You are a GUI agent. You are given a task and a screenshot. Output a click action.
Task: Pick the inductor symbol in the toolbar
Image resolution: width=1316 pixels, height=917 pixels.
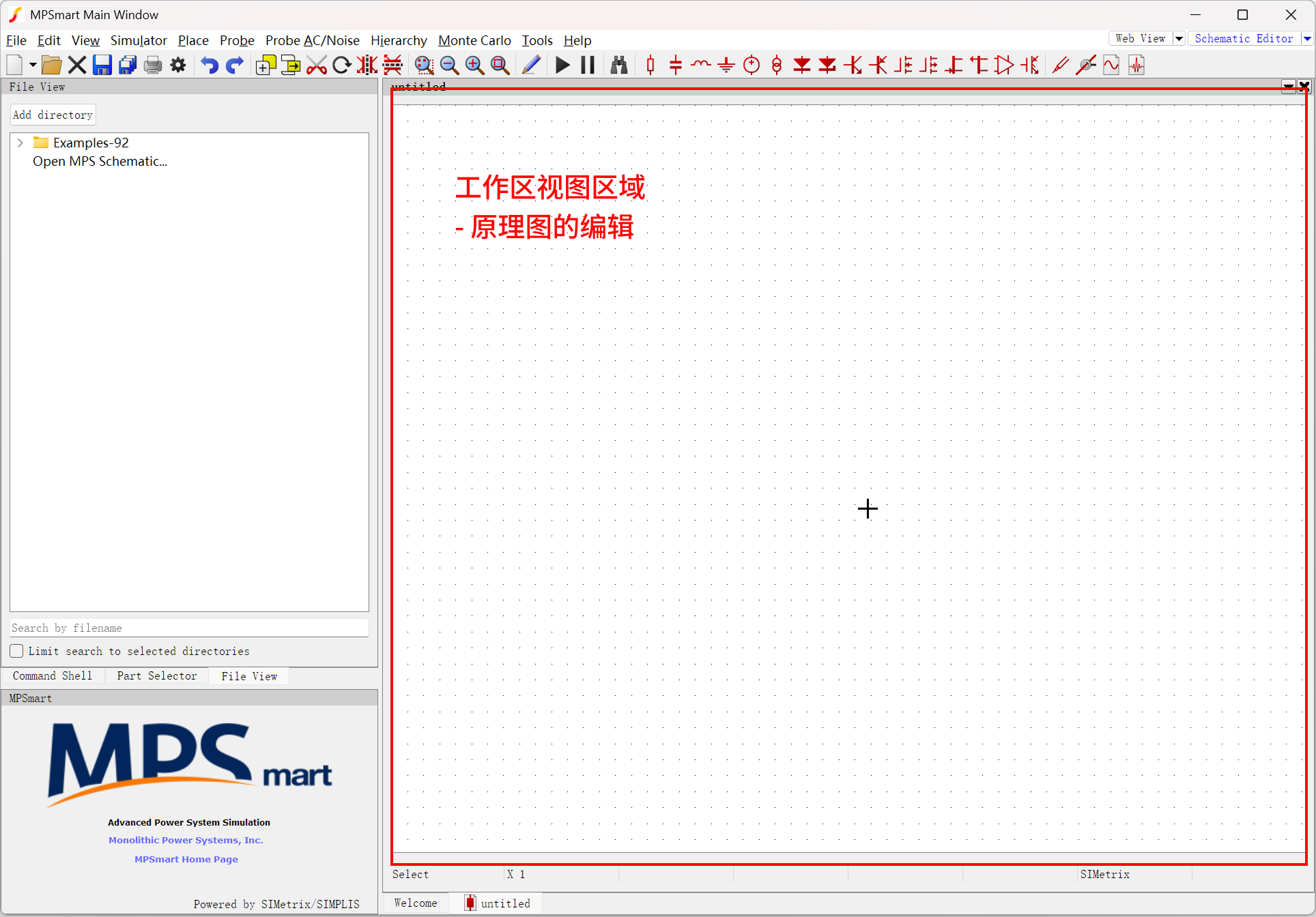point(701,65)
